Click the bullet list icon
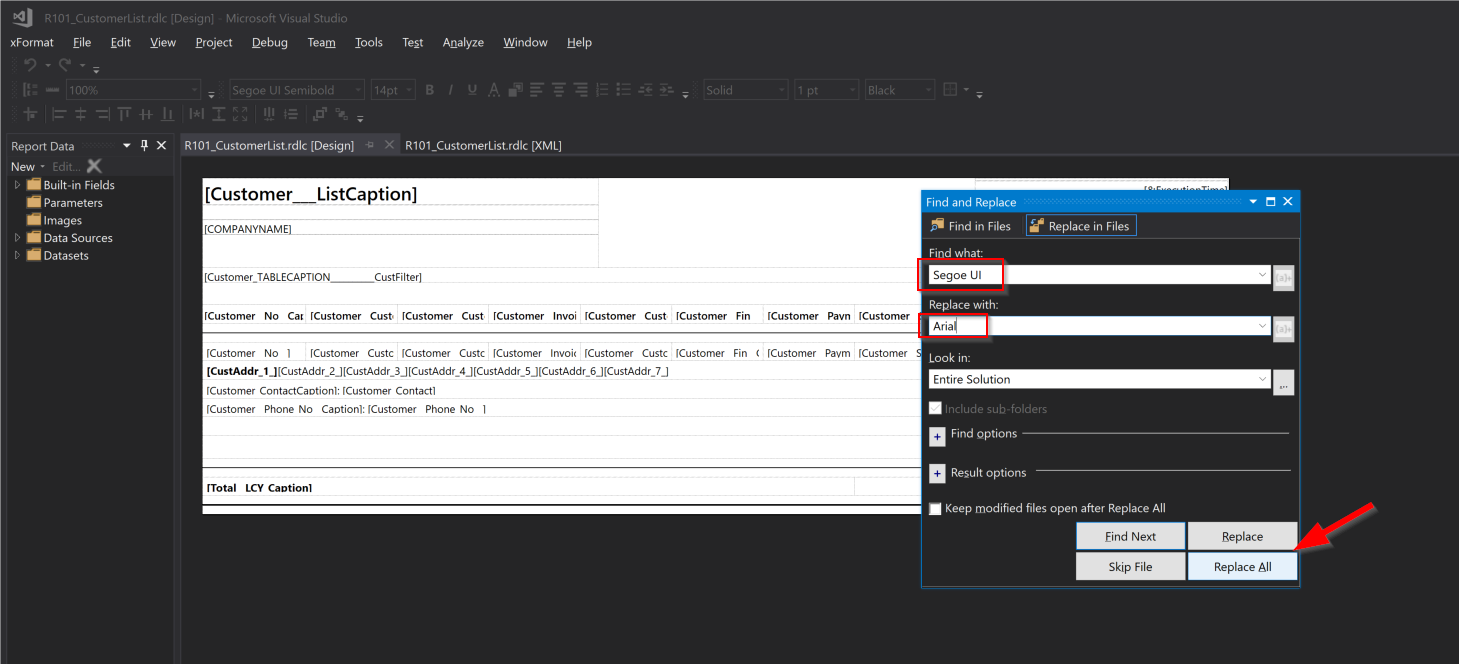This screenshot has width=1459, height=664. pyautogui.click(x=623, y=89)
